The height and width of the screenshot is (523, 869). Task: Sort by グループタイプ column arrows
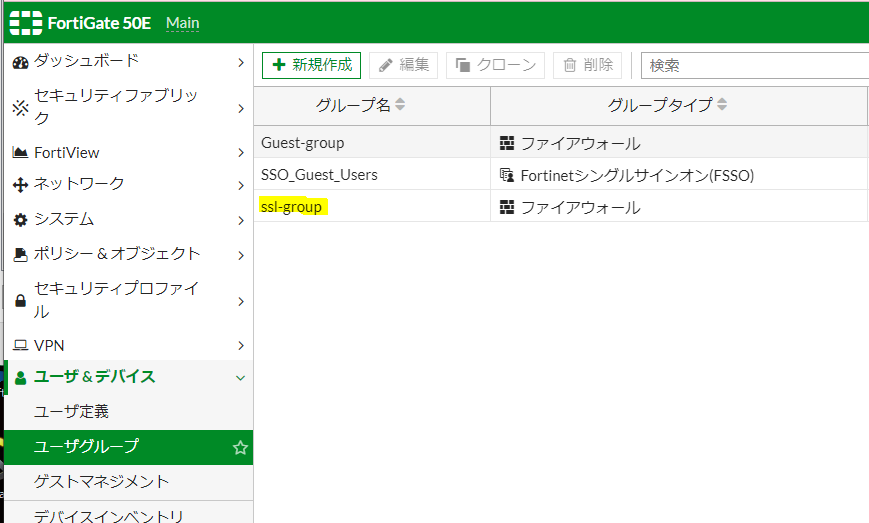(722, 104)
